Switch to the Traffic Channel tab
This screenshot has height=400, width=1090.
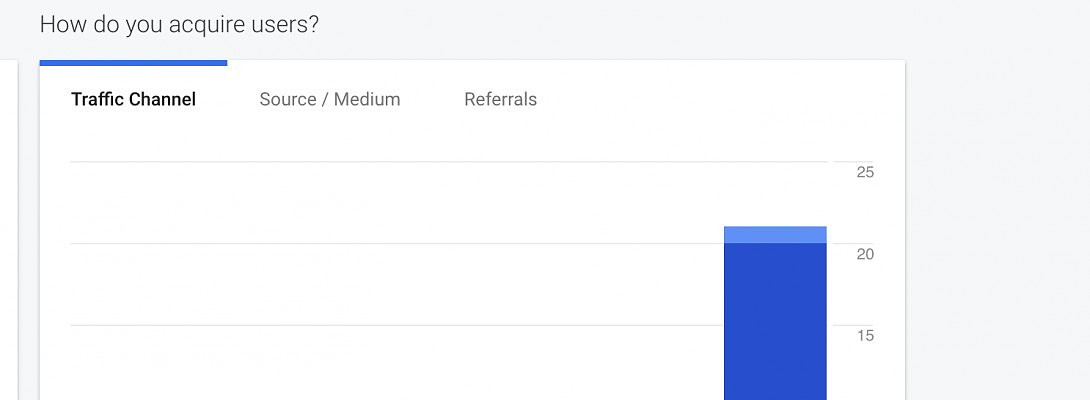point(133,99)
